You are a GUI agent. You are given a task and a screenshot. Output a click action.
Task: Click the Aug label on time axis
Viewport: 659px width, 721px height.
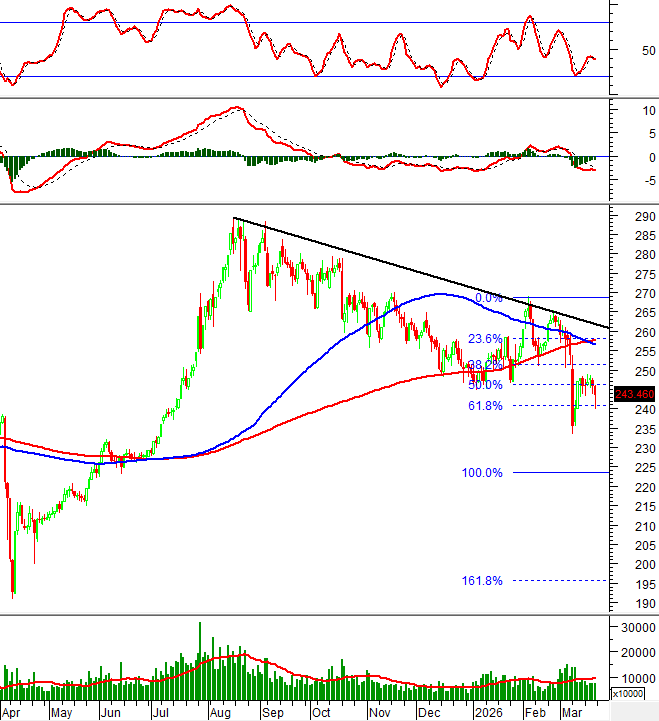point(221,713)
